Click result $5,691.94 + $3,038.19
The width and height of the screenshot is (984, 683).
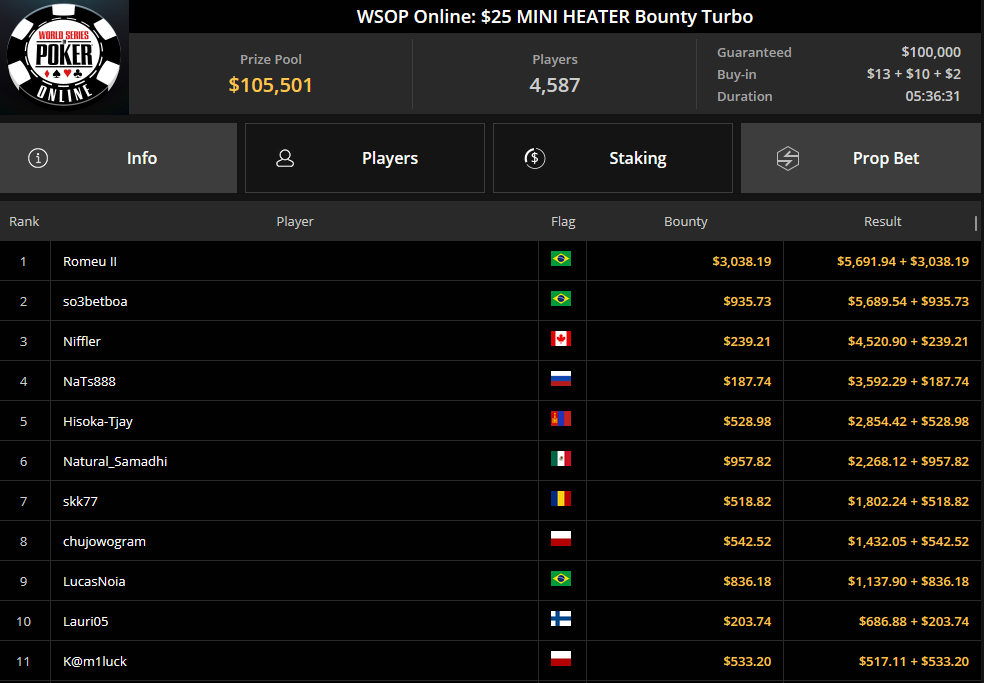tap(902, 261)
